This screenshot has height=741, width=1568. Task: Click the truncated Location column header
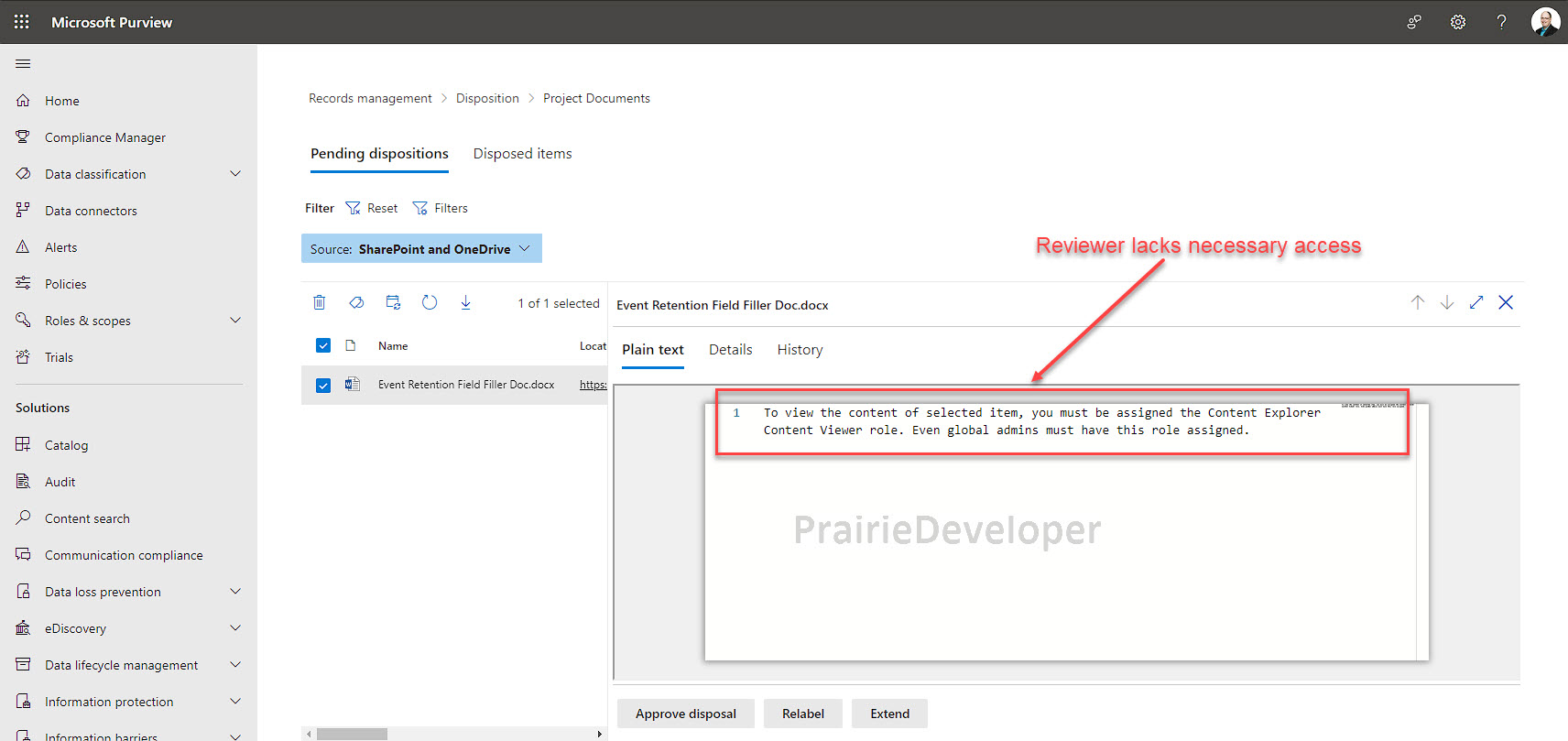[593, 345]
